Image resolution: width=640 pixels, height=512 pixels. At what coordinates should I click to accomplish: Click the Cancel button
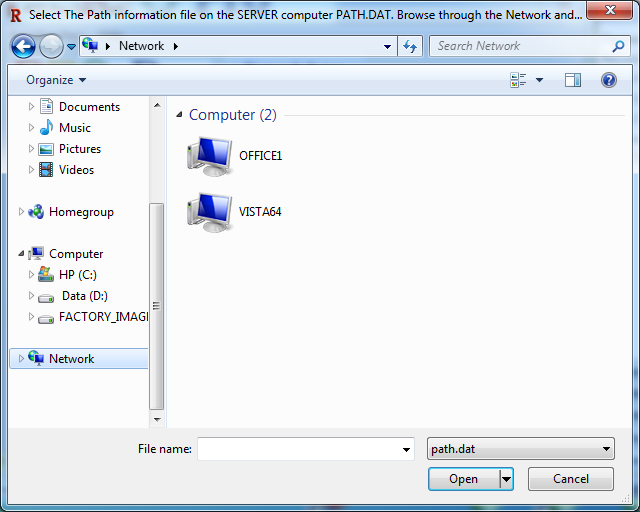[571, 479]
